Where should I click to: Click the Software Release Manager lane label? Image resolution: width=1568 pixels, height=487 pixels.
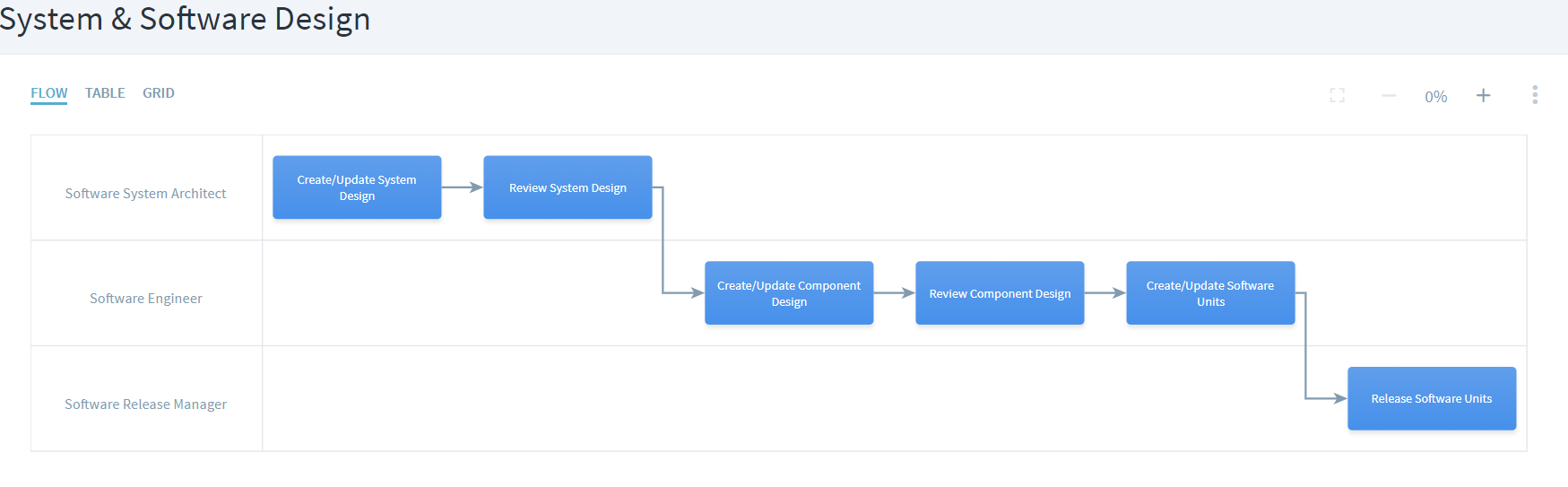click(x=145, y=404)
